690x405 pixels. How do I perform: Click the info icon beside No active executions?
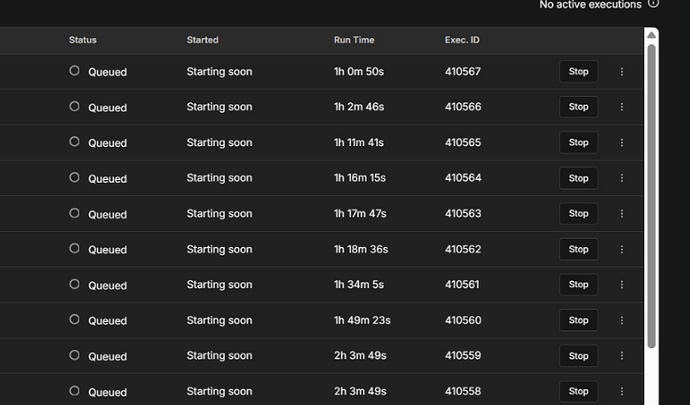click(x=654, y=4)
